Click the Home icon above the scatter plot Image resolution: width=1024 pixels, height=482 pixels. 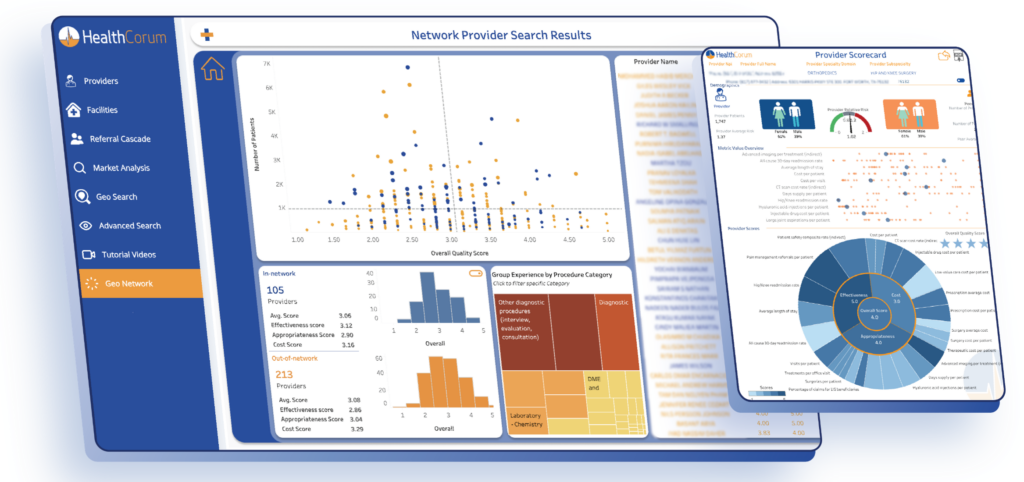click(x=212, y=69)
